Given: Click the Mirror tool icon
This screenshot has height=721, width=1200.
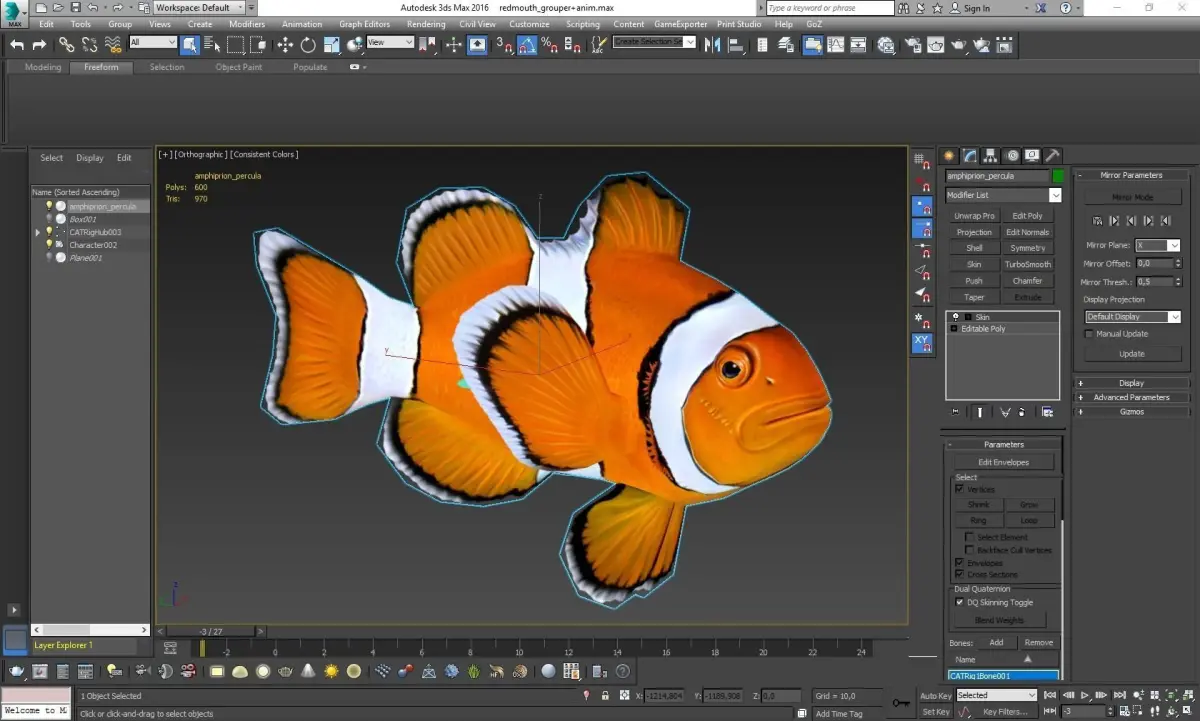Looking at the screenshot, I should 713,45.
